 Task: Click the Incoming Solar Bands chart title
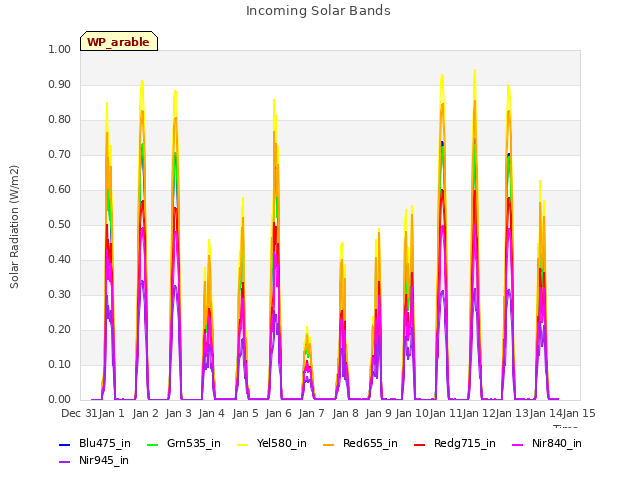[318, 11]
